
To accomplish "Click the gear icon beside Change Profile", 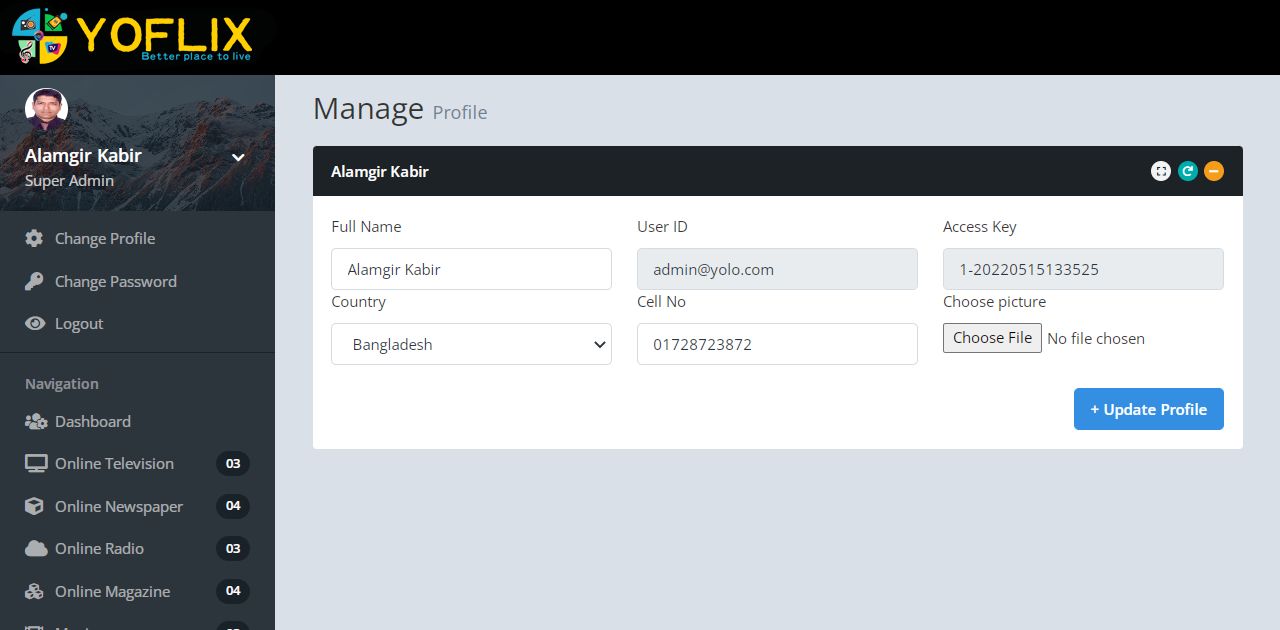I will point(35,238).
